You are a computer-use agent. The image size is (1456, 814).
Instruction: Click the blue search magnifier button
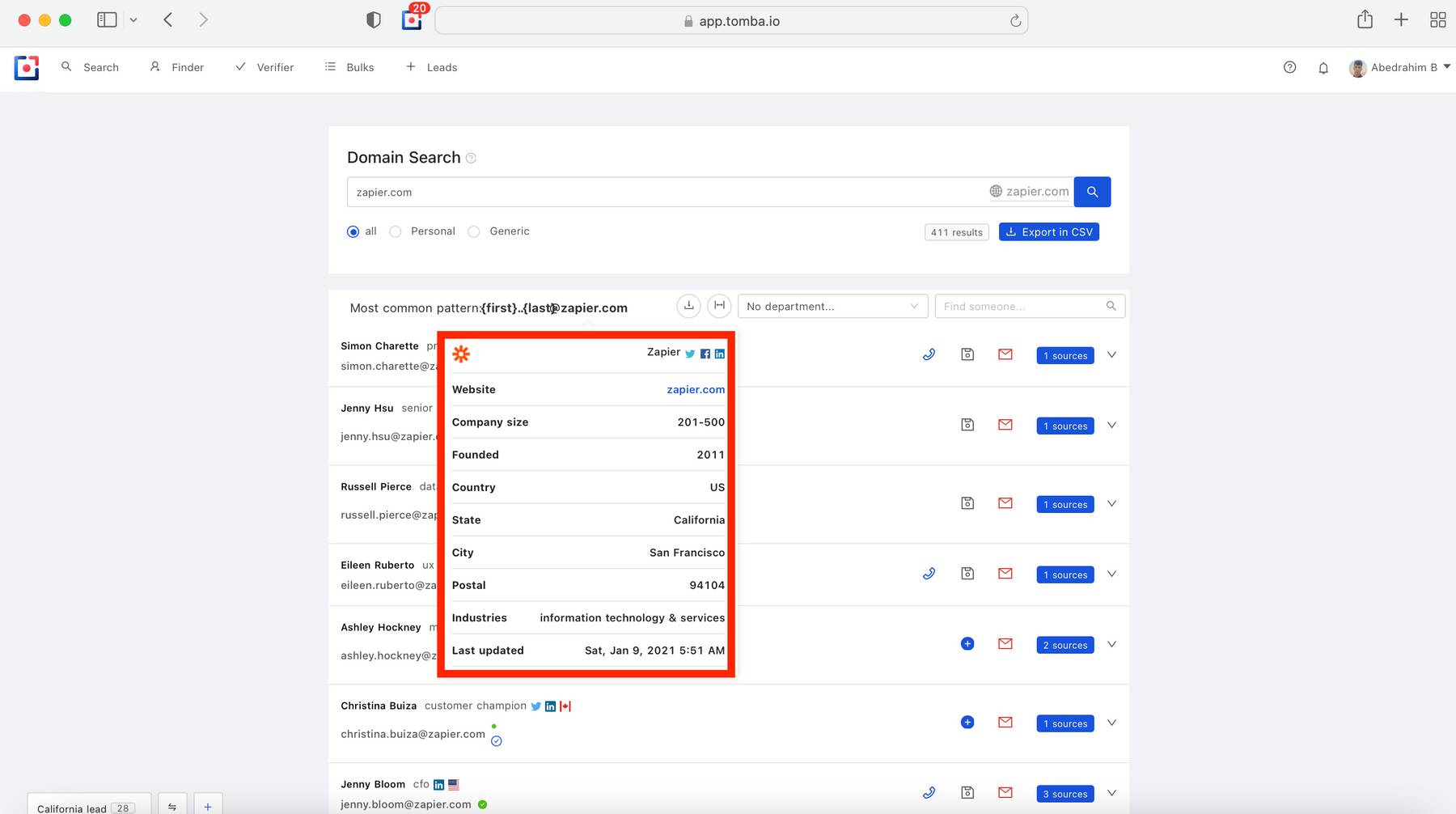pyautogui.click(x=1092, y=192)
